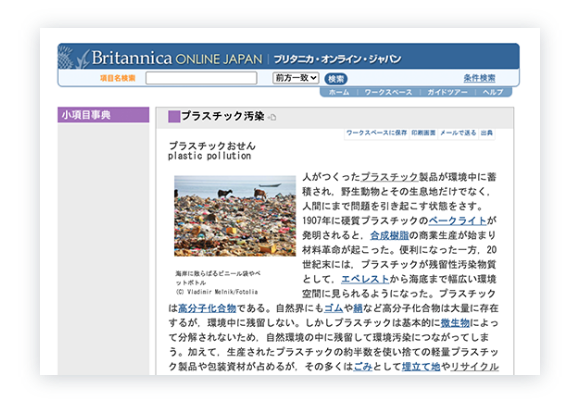The height and width of the screenshot is (408, 580).
Task: Click the 検索 search button
Action: tap(336, 79)
